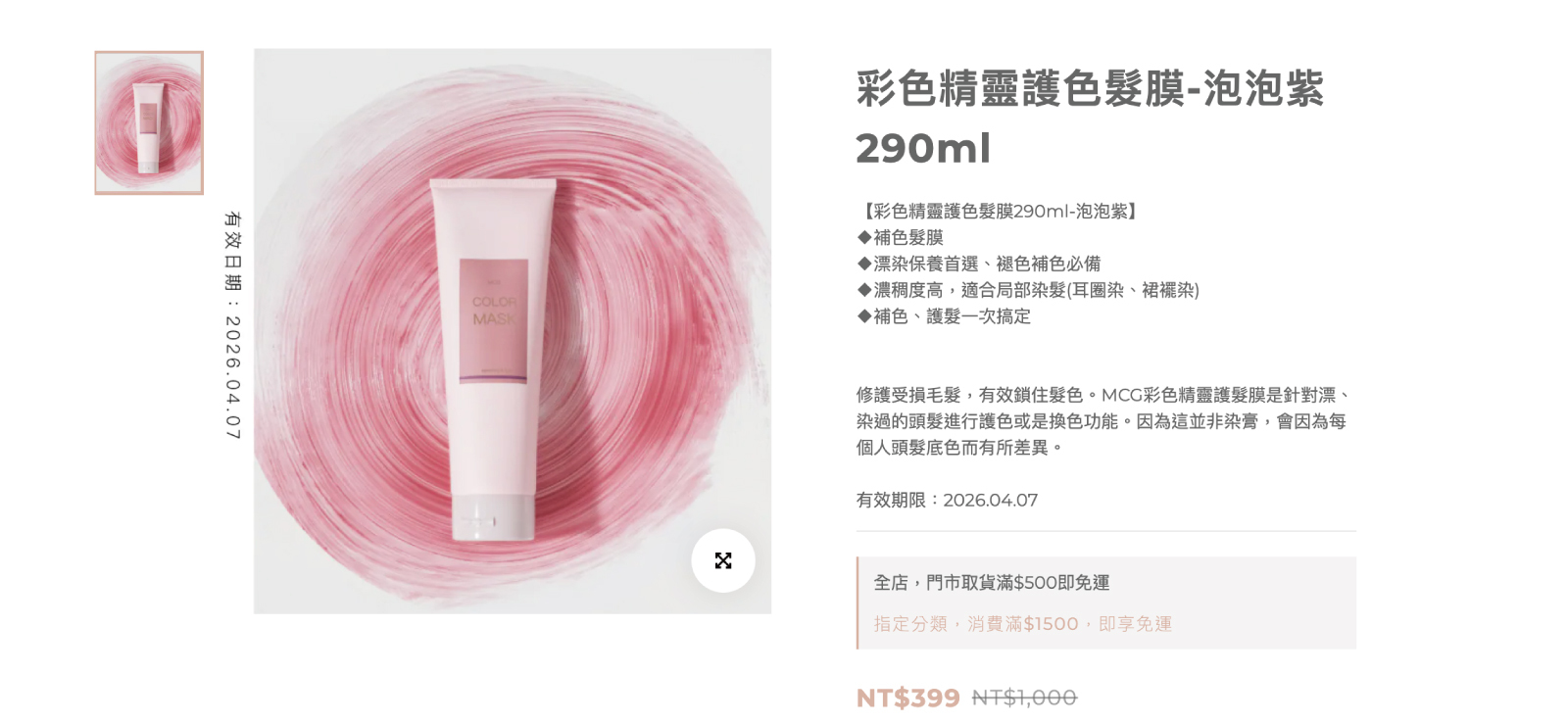Viewport: 1568px width, 723px height.
Task: Click the sale price NT$399
Action: (x=907, y=698)
